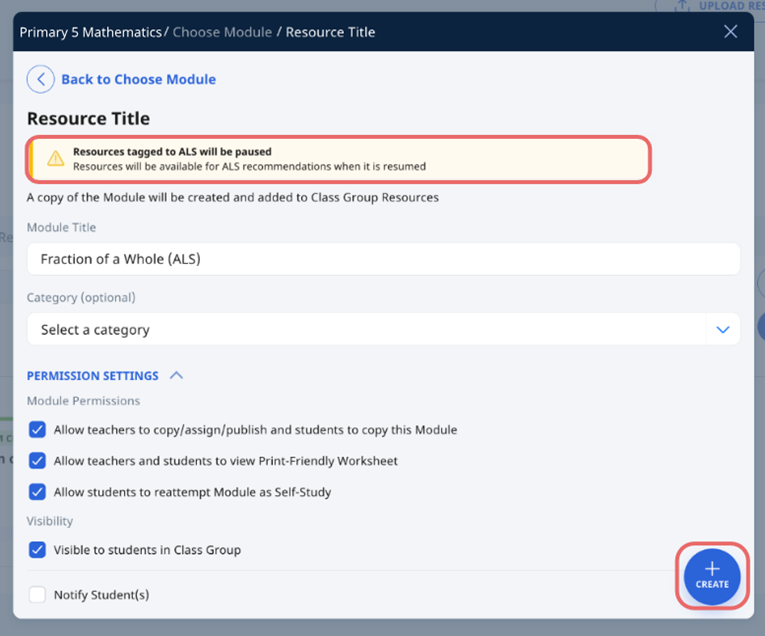Open the Select a category dropdown
The height and width of the screenshot is (636, 765).
(383, 329)
